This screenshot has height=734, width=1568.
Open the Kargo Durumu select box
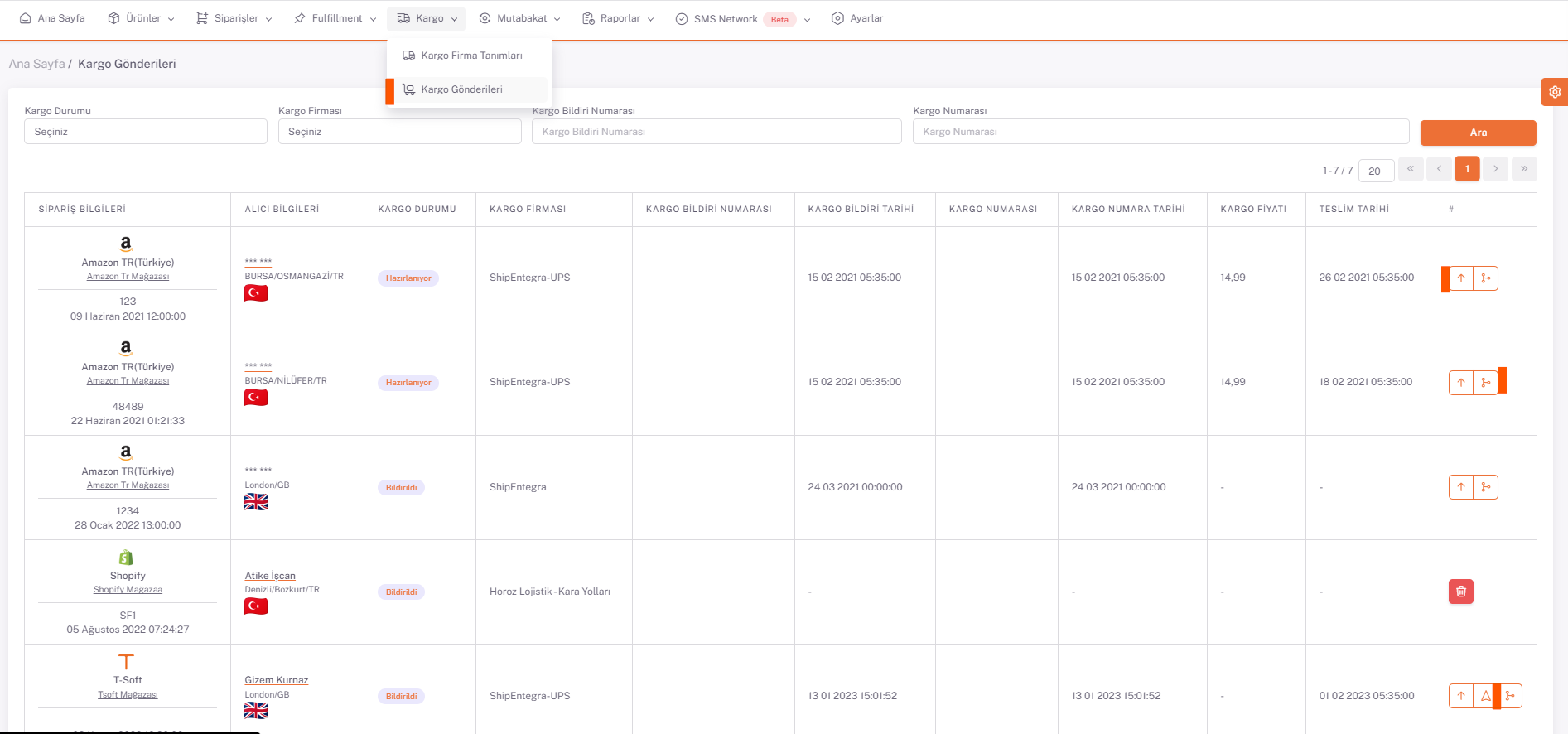(x=146, y=132)
